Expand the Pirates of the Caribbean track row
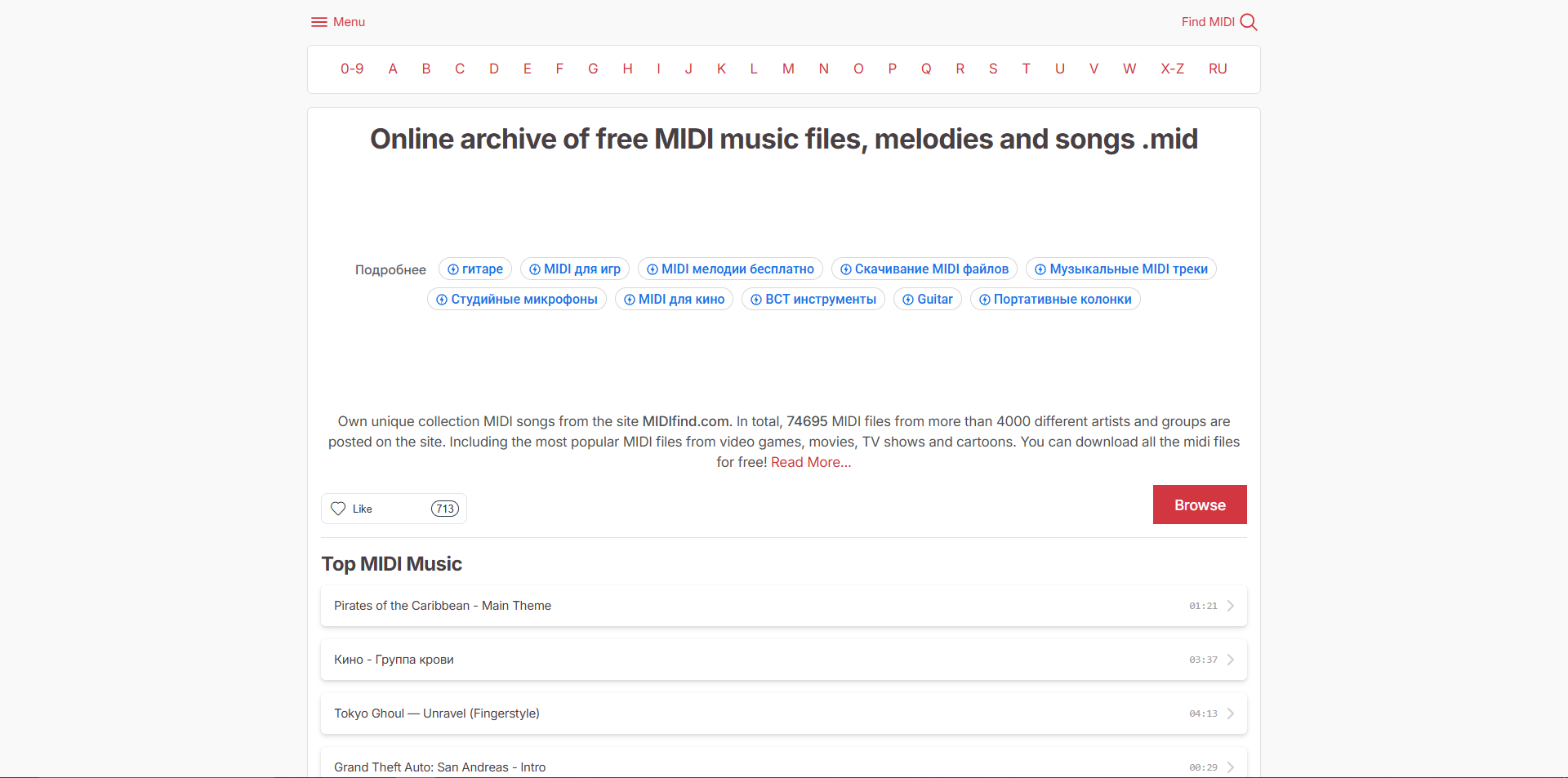Screen dimensions: 1568x778 coord(1231,606)
